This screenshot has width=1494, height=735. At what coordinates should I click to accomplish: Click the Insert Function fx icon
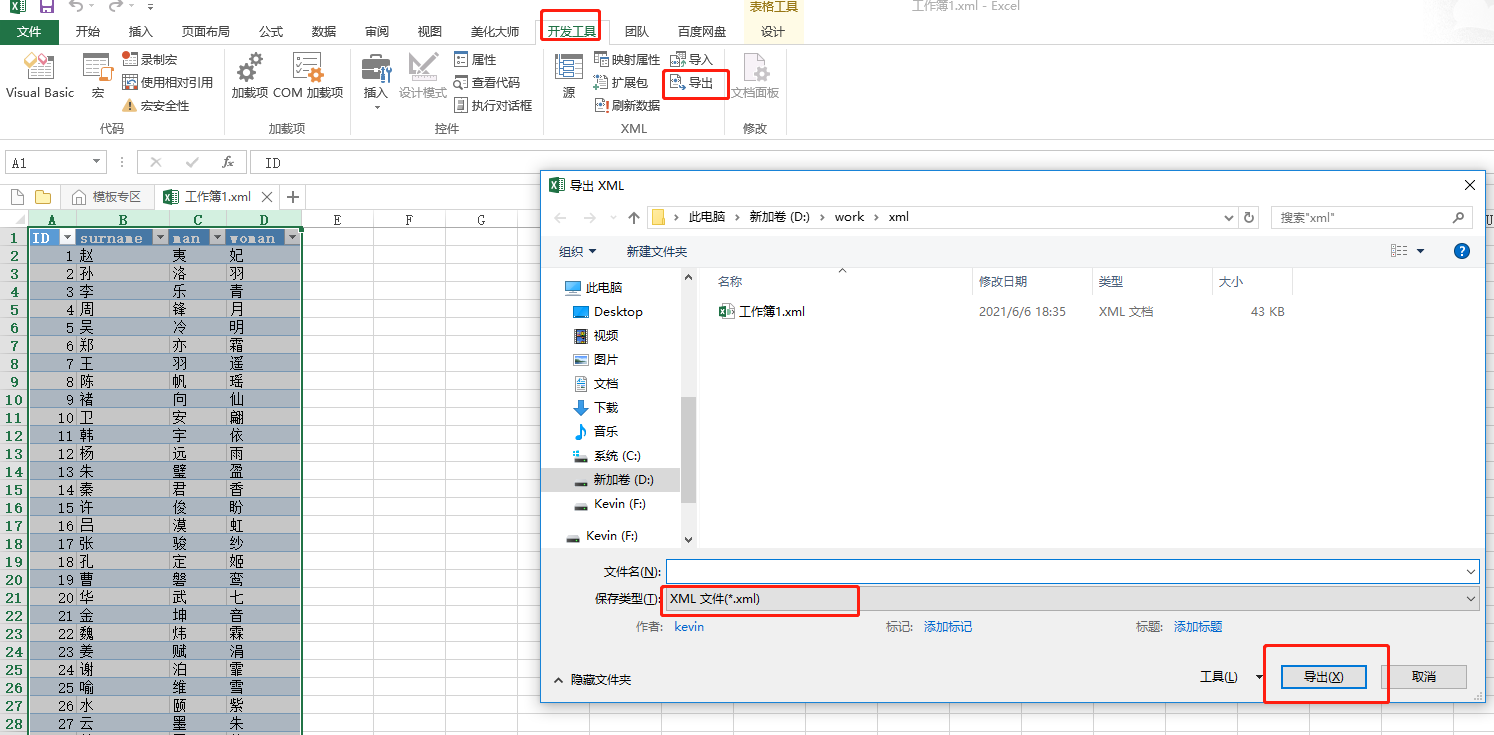228,162
